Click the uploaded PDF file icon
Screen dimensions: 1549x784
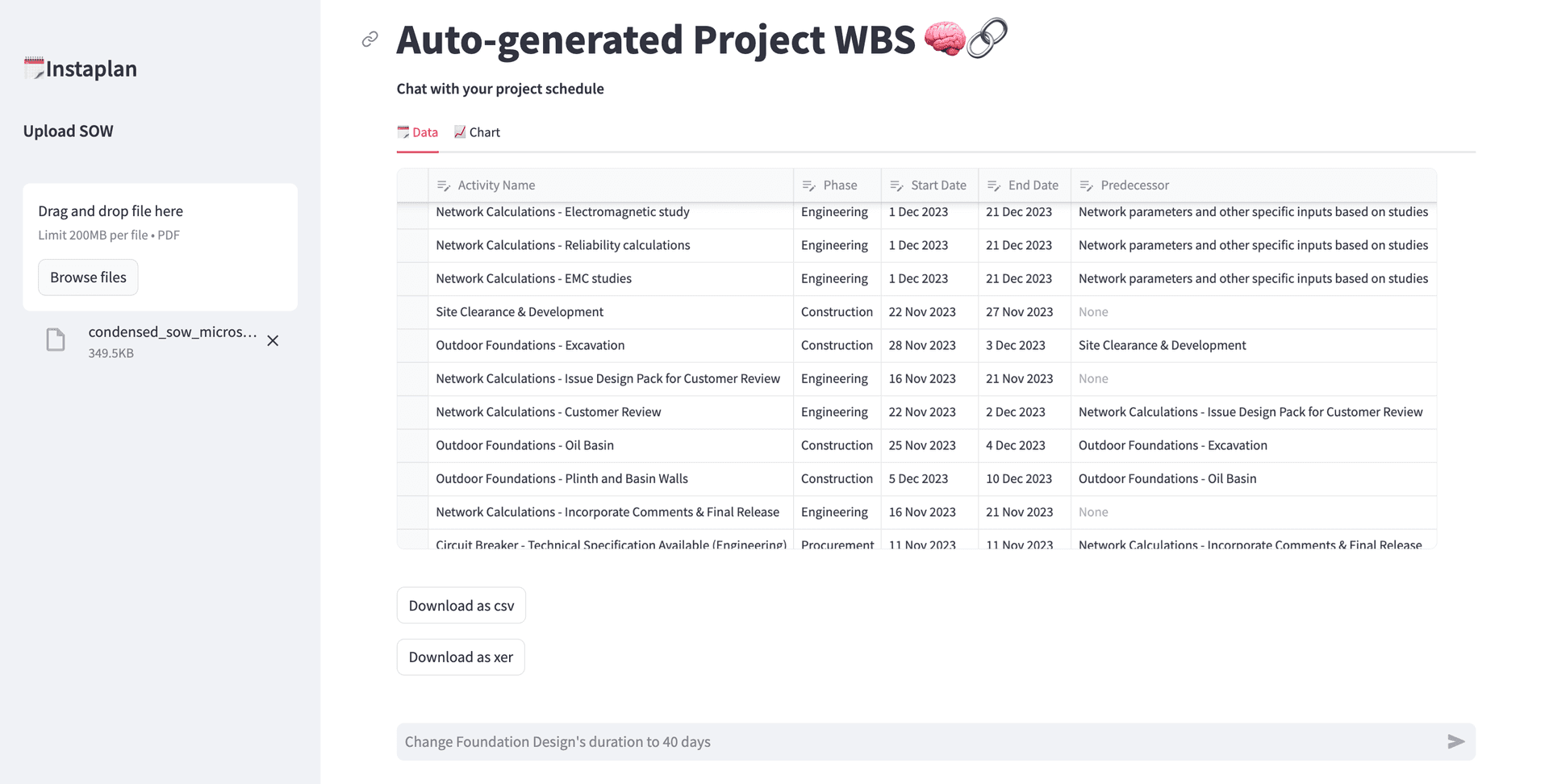coord(56,340)
